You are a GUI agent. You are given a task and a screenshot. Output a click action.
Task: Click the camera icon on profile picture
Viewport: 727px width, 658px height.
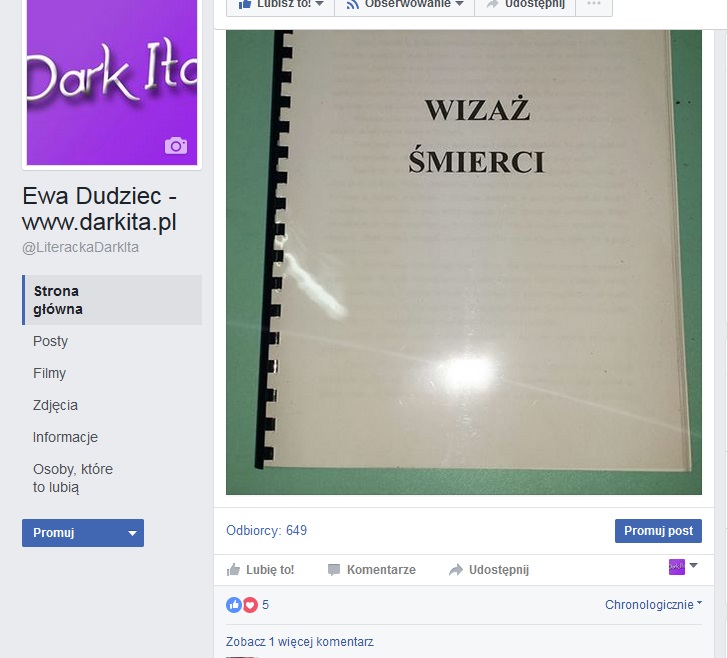176,146
